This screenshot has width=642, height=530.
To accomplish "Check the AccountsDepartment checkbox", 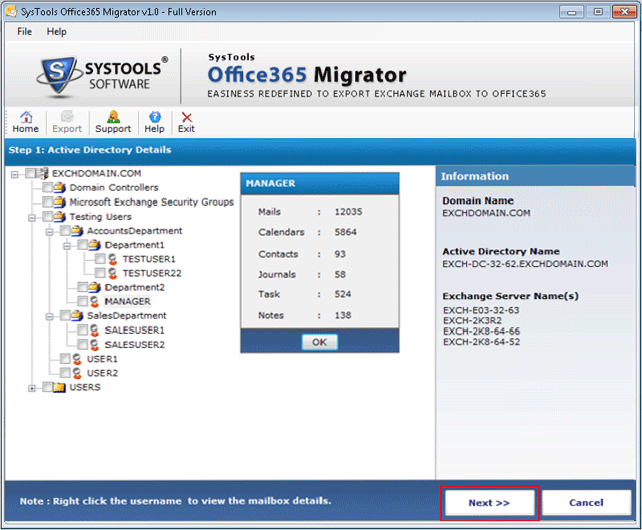I will click(65, 231).
